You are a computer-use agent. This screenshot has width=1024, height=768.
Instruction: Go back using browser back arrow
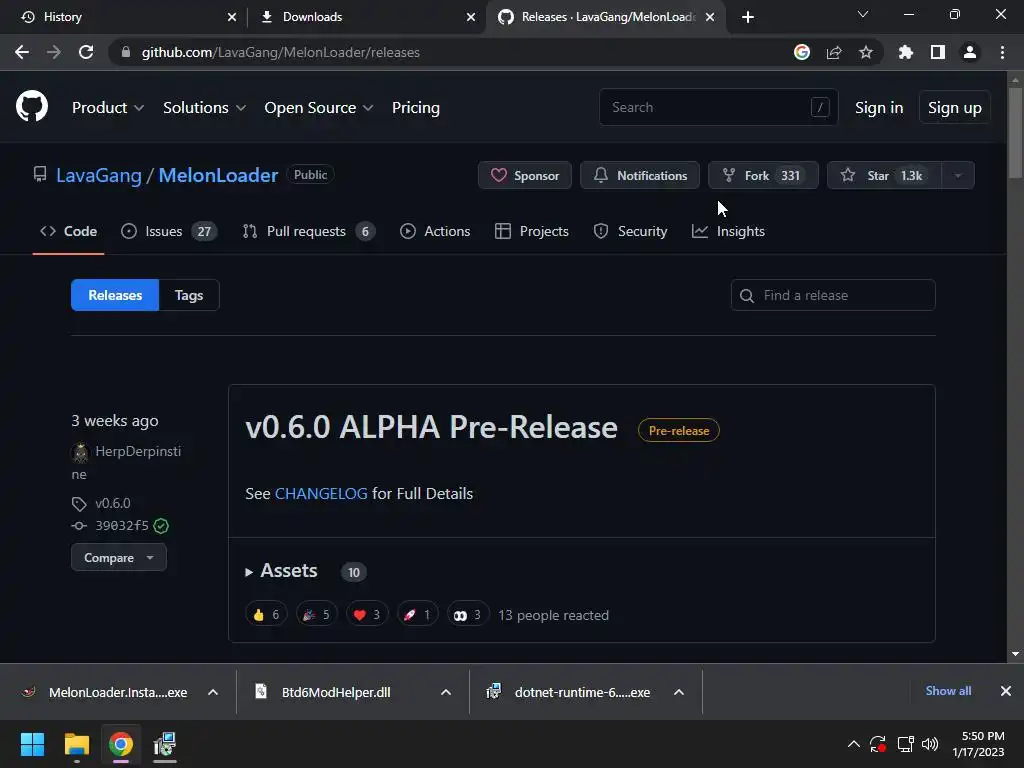(x=22, y=52)
